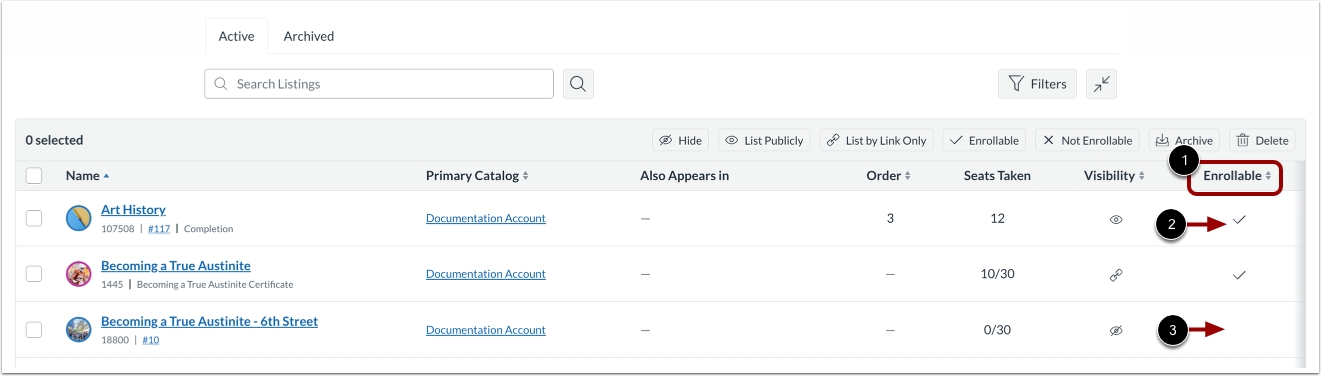Image resolution: width=1321 pixels, height=376 pixels.
Task: Click the 10/30 seats taken value
Action: pos(997,274)
